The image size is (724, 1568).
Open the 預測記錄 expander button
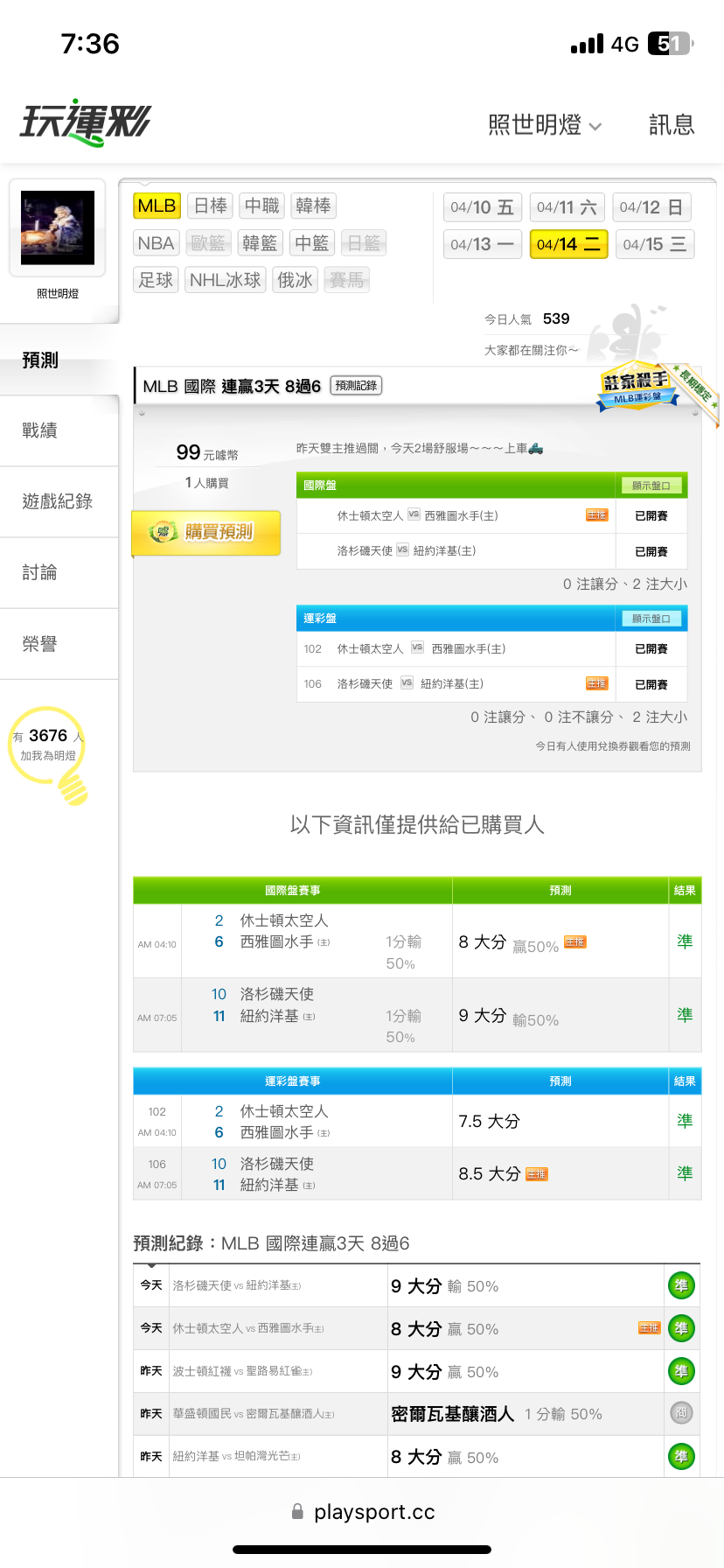(356, 386)
